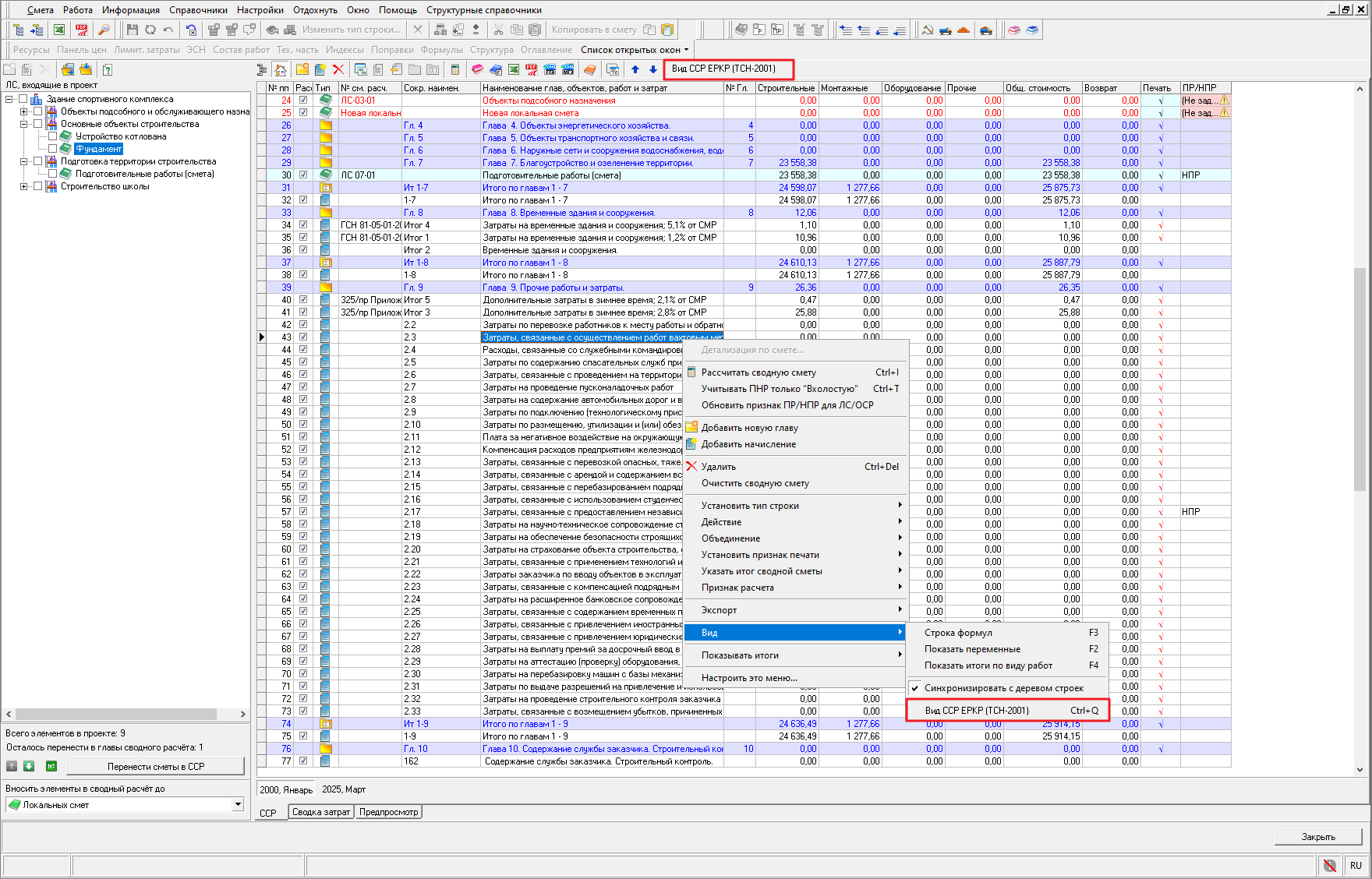Screen dimensions: 1372x879
Task: Click the house icon in summary toolbar
Action: point(281,69)
